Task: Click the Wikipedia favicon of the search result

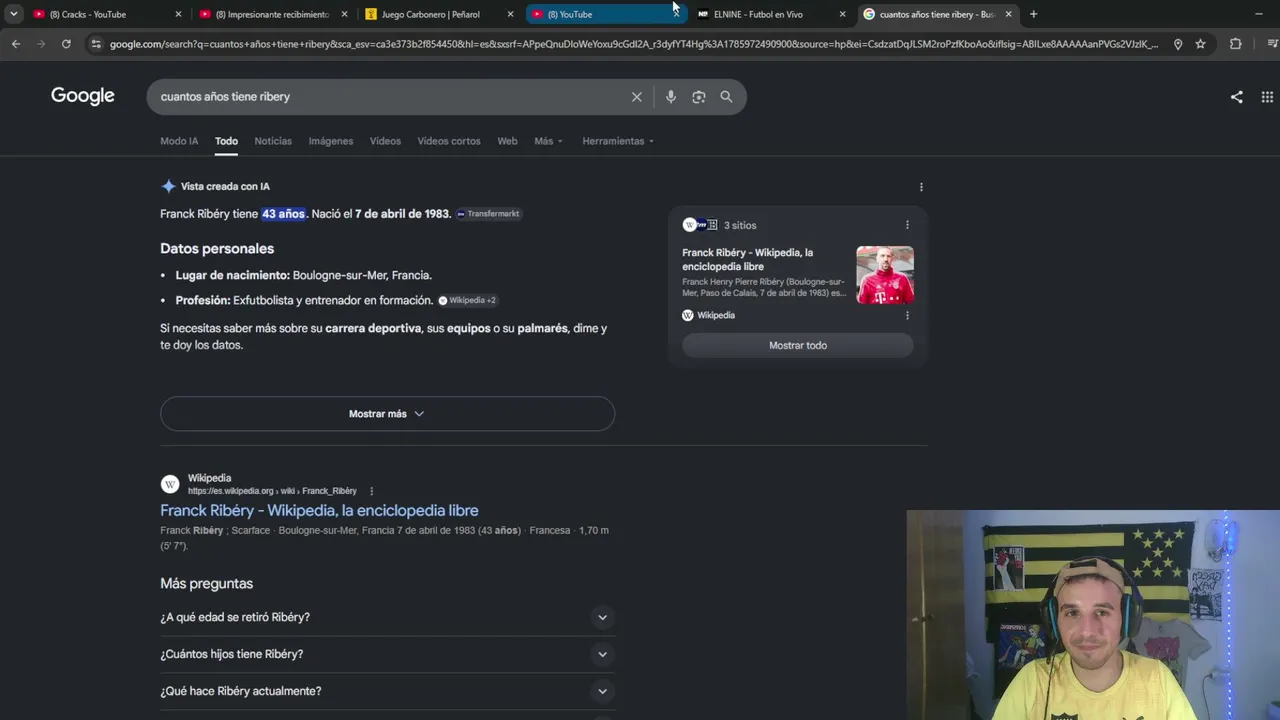Action: [x=170, y=484]
